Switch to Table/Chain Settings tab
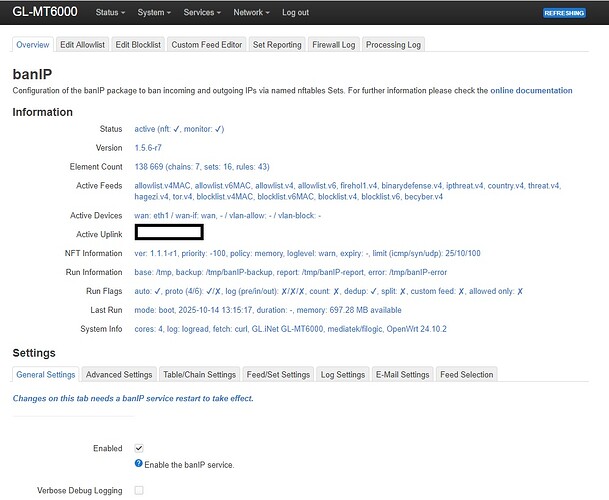Viewport: 609px width, 500px height. 199,375
